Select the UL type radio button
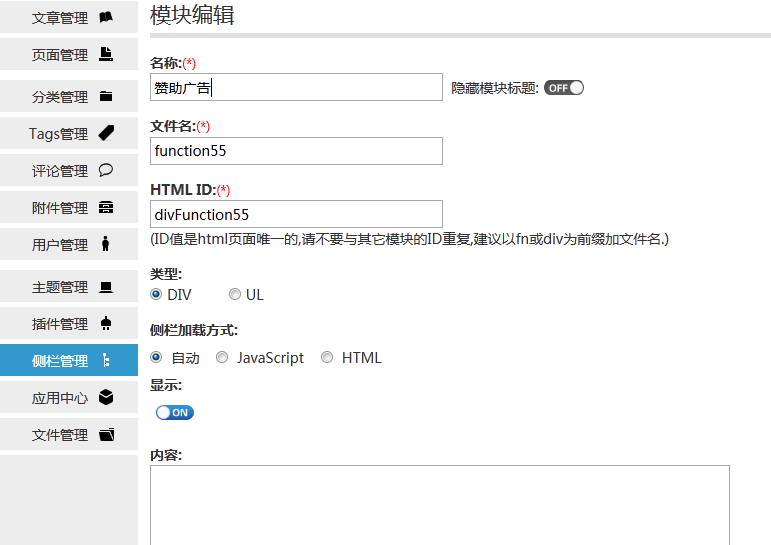Image resolution: width=771 pixels, height=545 pixels. pyautogui.click(x=235, y=294)
